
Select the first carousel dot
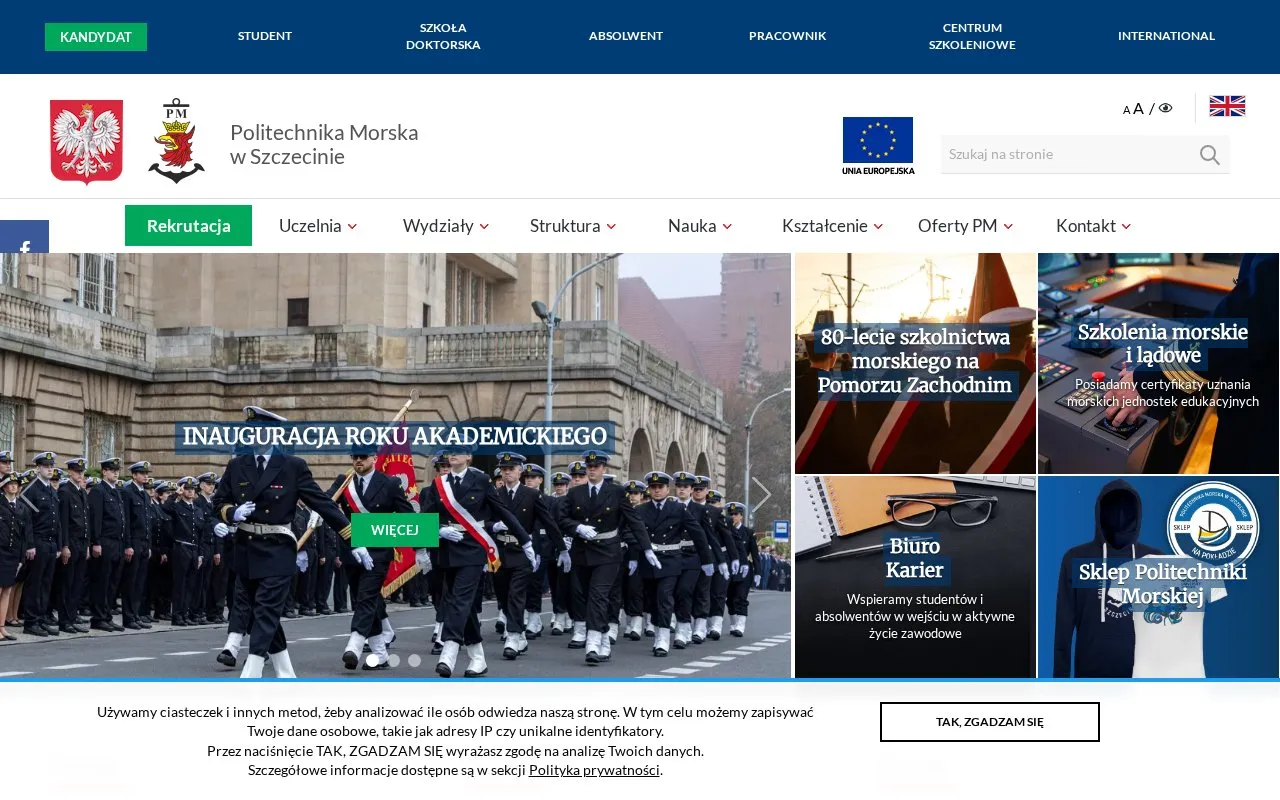[x=373, y=660]
